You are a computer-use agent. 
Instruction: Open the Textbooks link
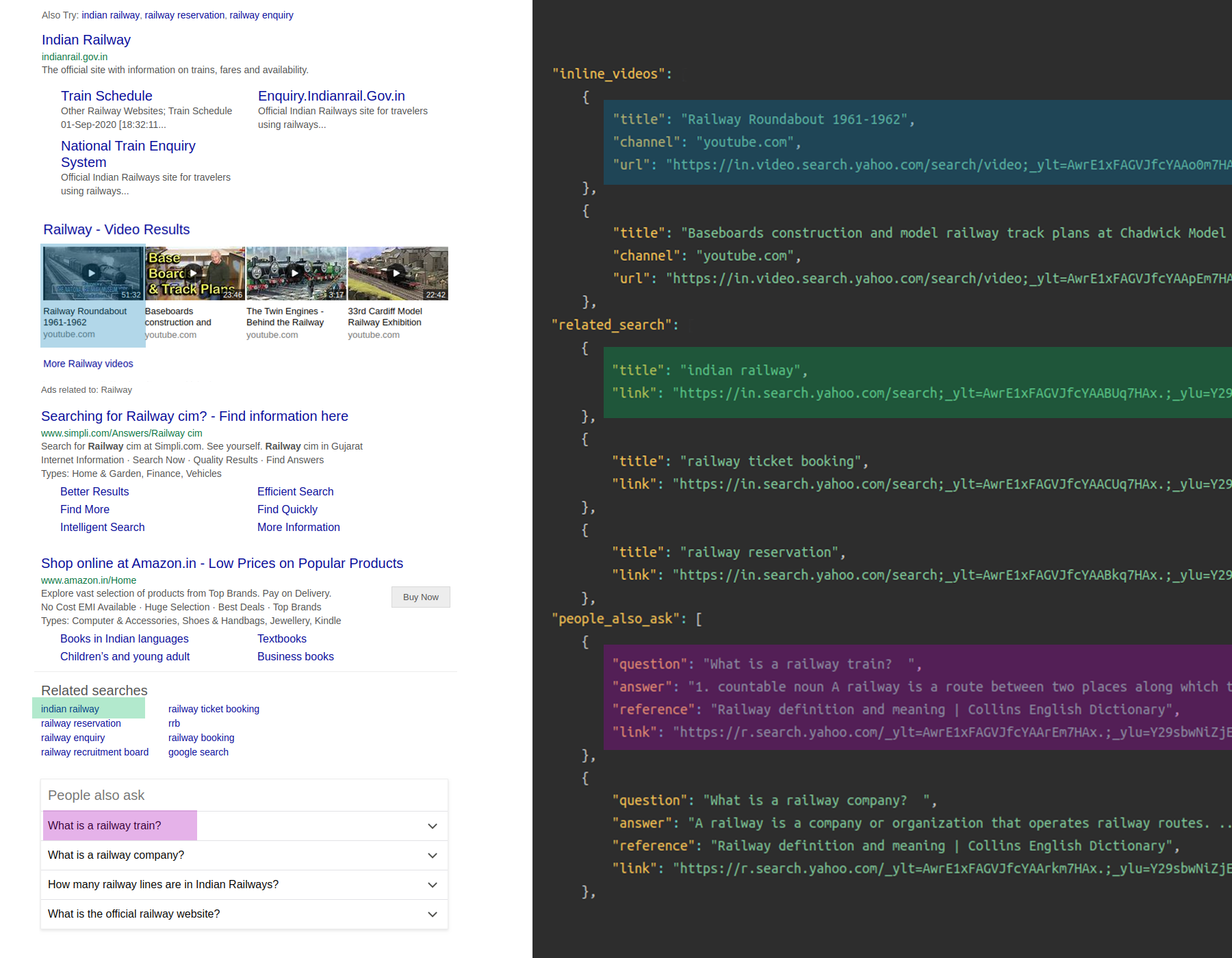click(282, 638)
